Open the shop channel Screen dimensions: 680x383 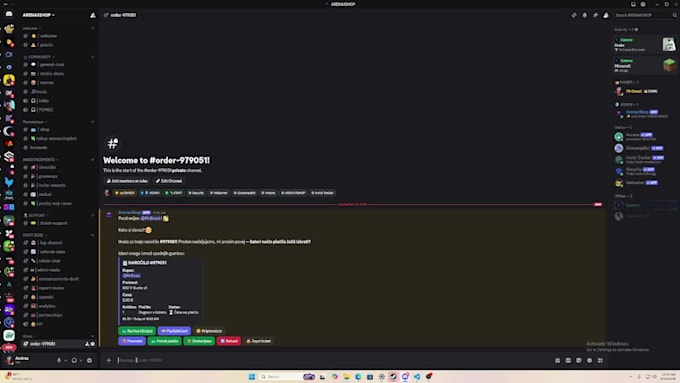[x=59, y=130]
